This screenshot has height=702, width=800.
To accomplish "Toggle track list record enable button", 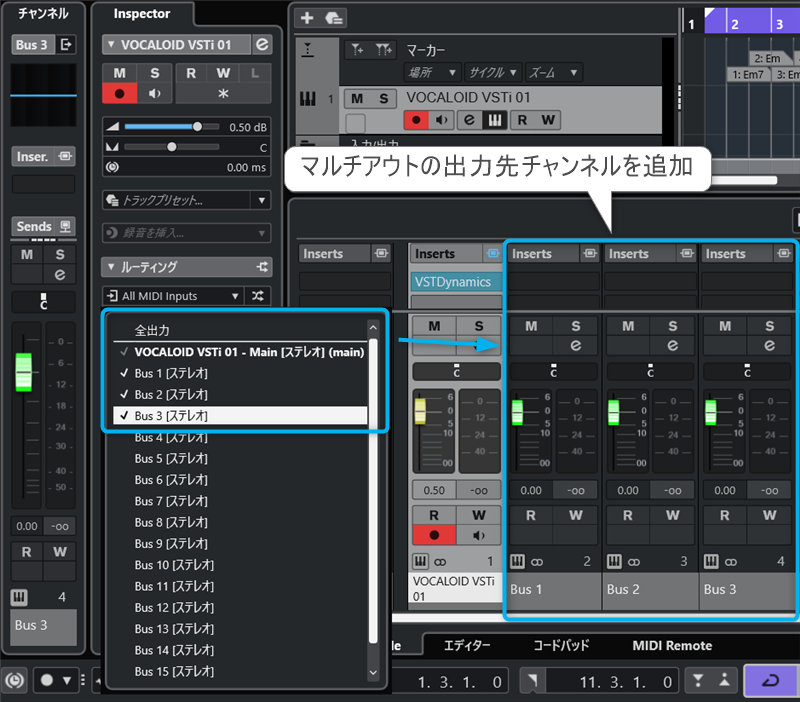I will (416, 120).
